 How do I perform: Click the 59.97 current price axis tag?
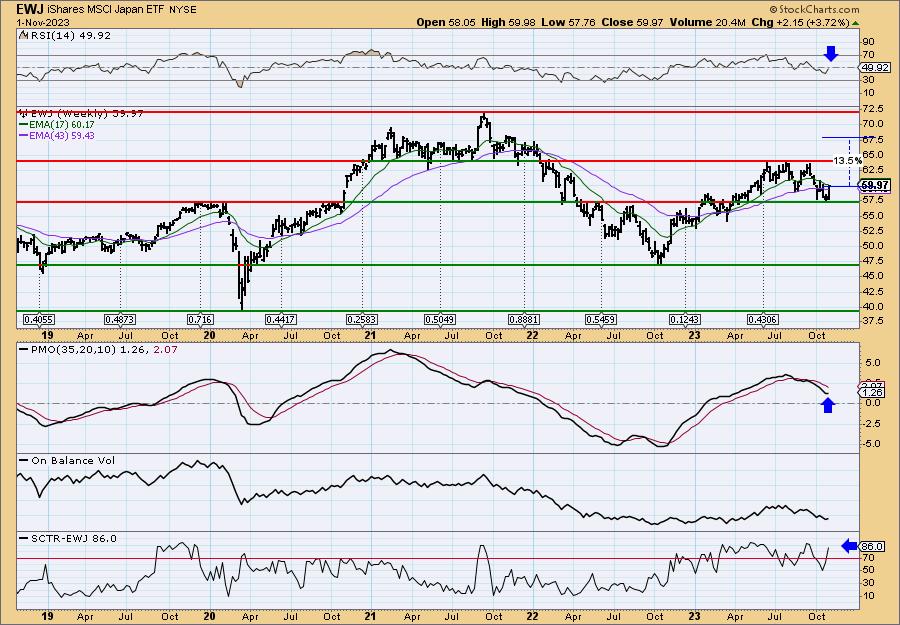(875, 185)
